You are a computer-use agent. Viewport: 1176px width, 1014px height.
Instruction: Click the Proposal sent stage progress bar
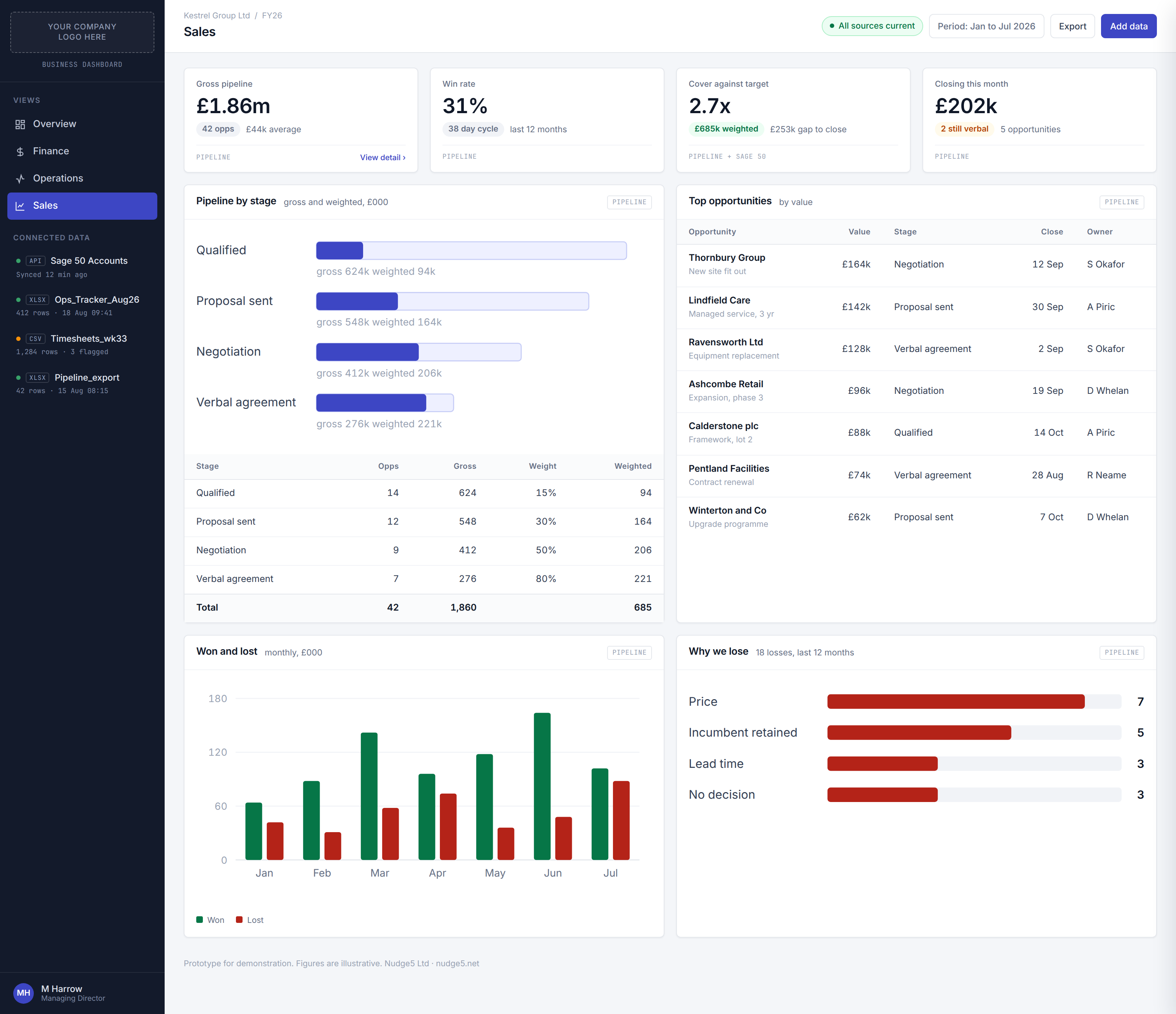point(452,301)
